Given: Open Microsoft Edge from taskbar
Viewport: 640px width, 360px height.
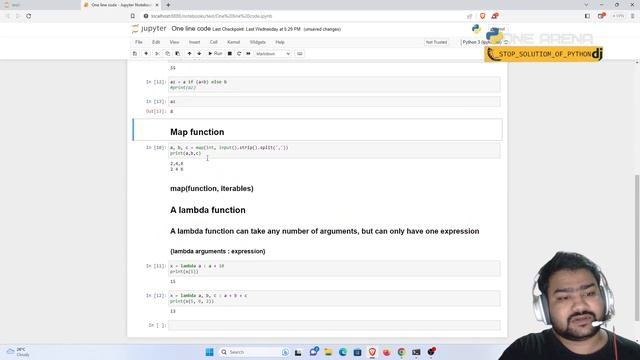Looking at the screenshot, I should [x=343, y=352].
